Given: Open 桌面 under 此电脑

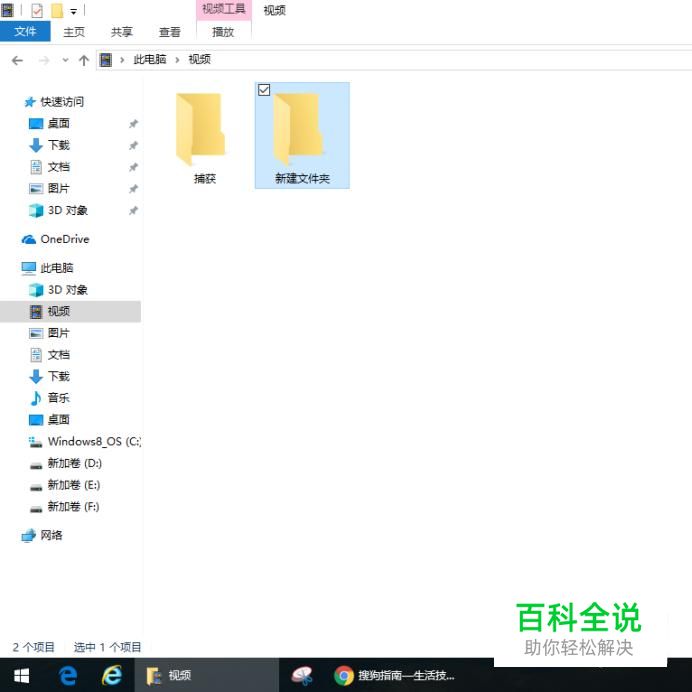Looking at the screenshot, I should point(59,419).
